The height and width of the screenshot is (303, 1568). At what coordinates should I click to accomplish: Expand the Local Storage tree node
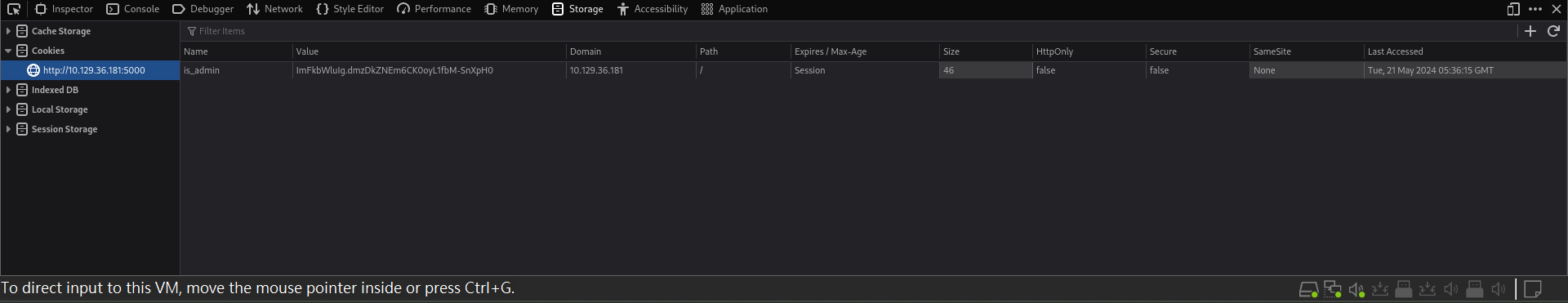tap(8, 109)
